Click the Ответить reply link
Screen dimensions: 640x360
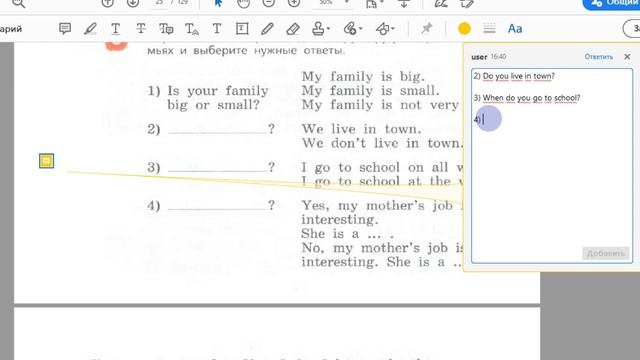pyautogui.click(x=598, y=57)
